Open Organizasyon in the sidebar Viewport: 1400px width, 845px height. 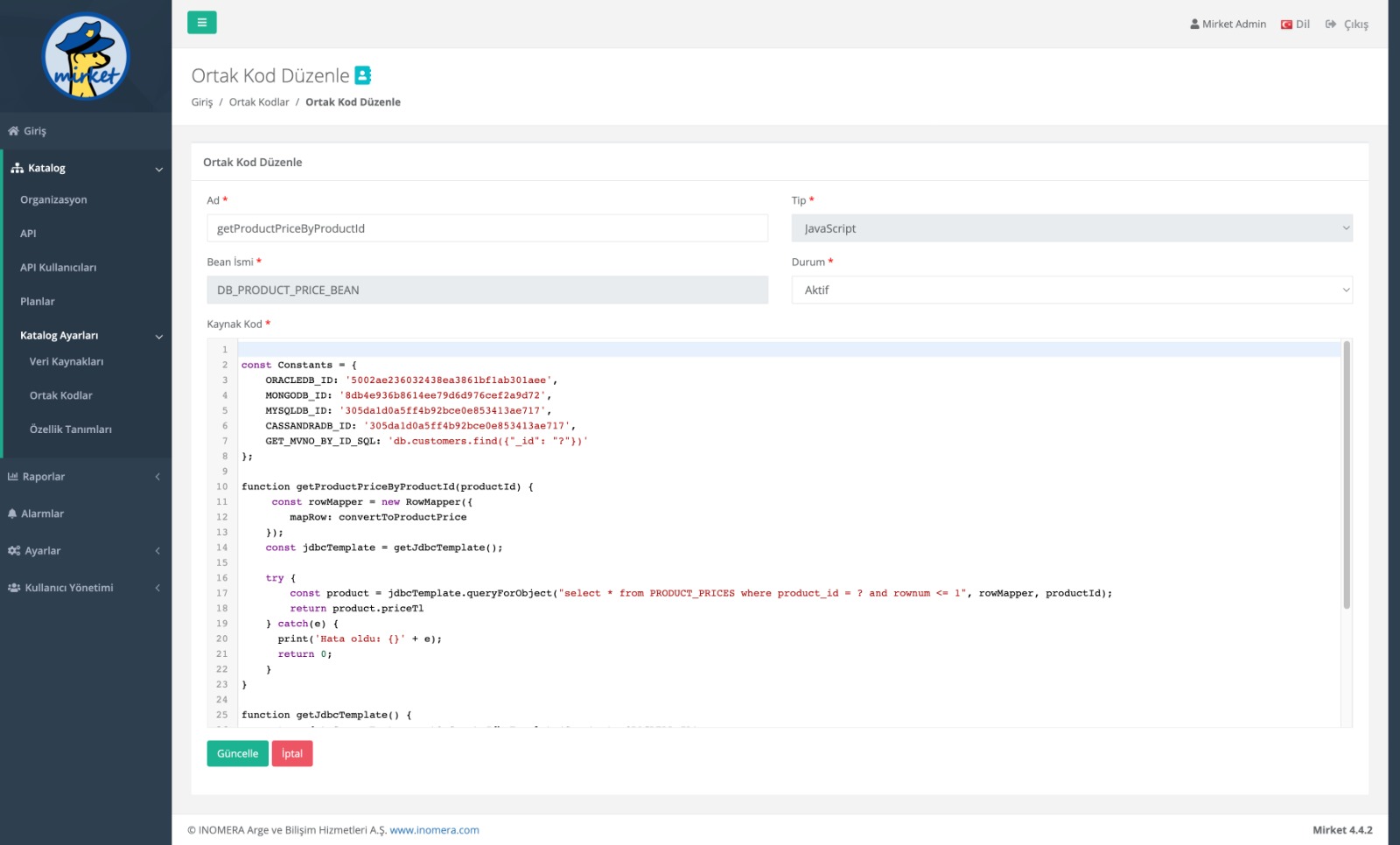(53, 199)
